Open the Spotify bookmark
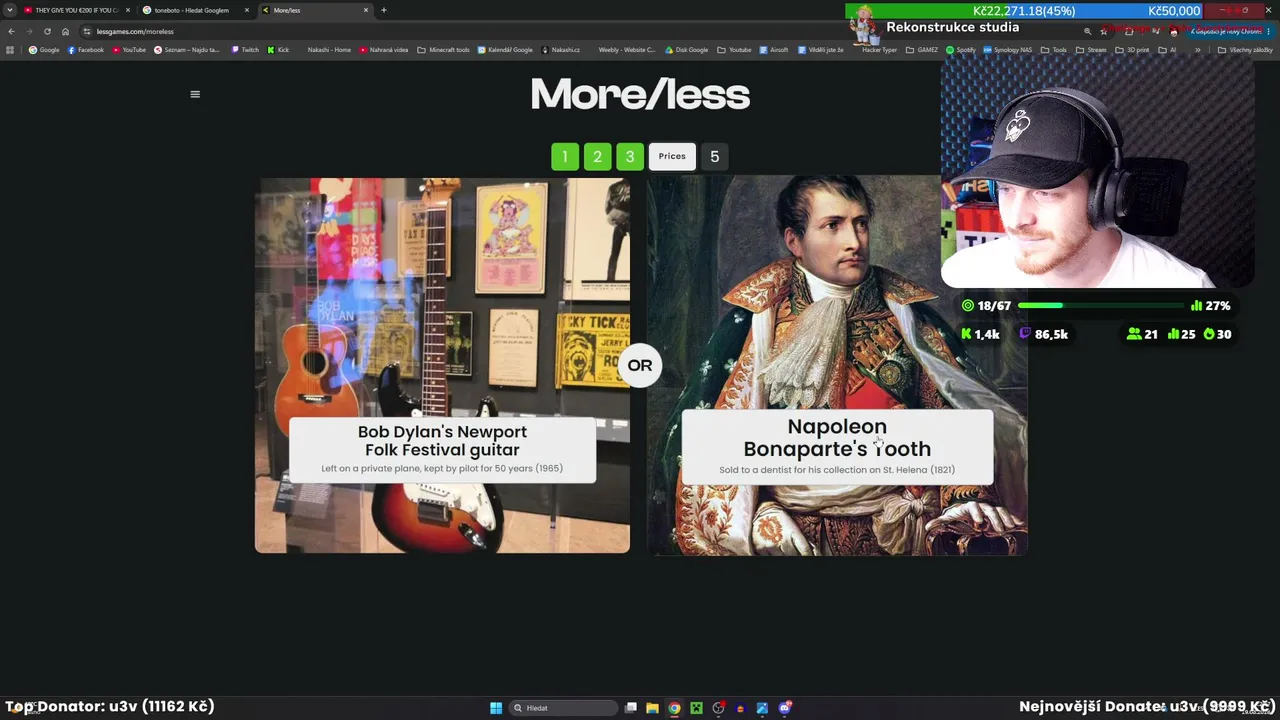 pos(961,50)
